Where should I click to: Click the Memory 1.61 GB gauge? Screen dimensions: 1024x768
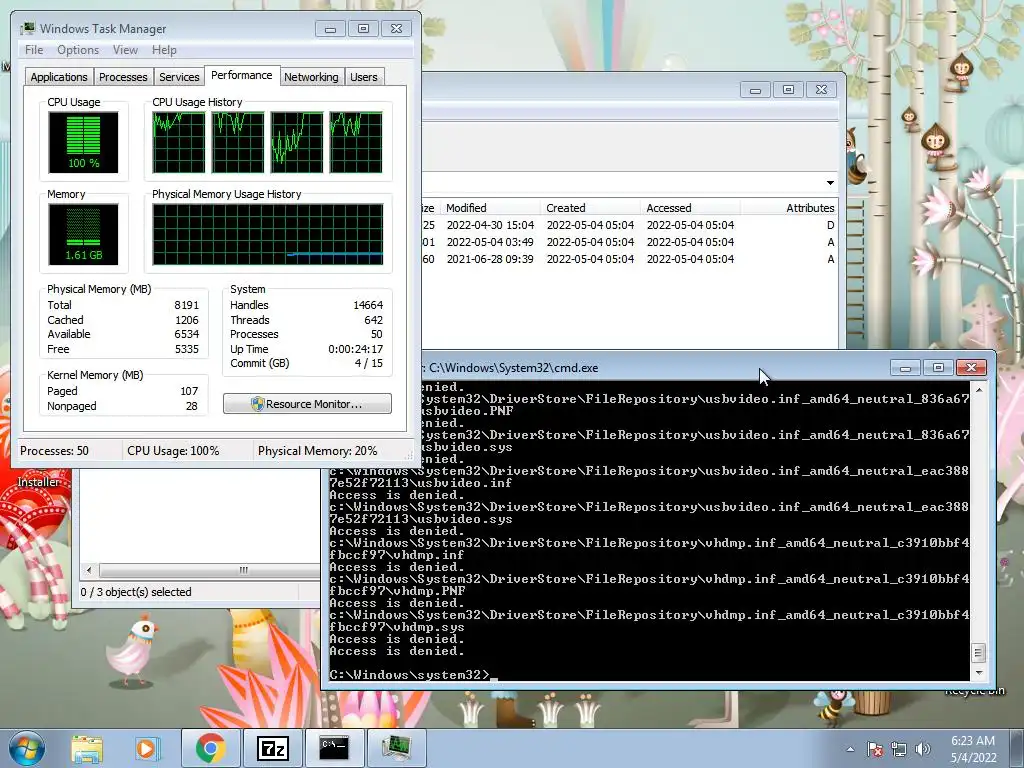point(83,234)
